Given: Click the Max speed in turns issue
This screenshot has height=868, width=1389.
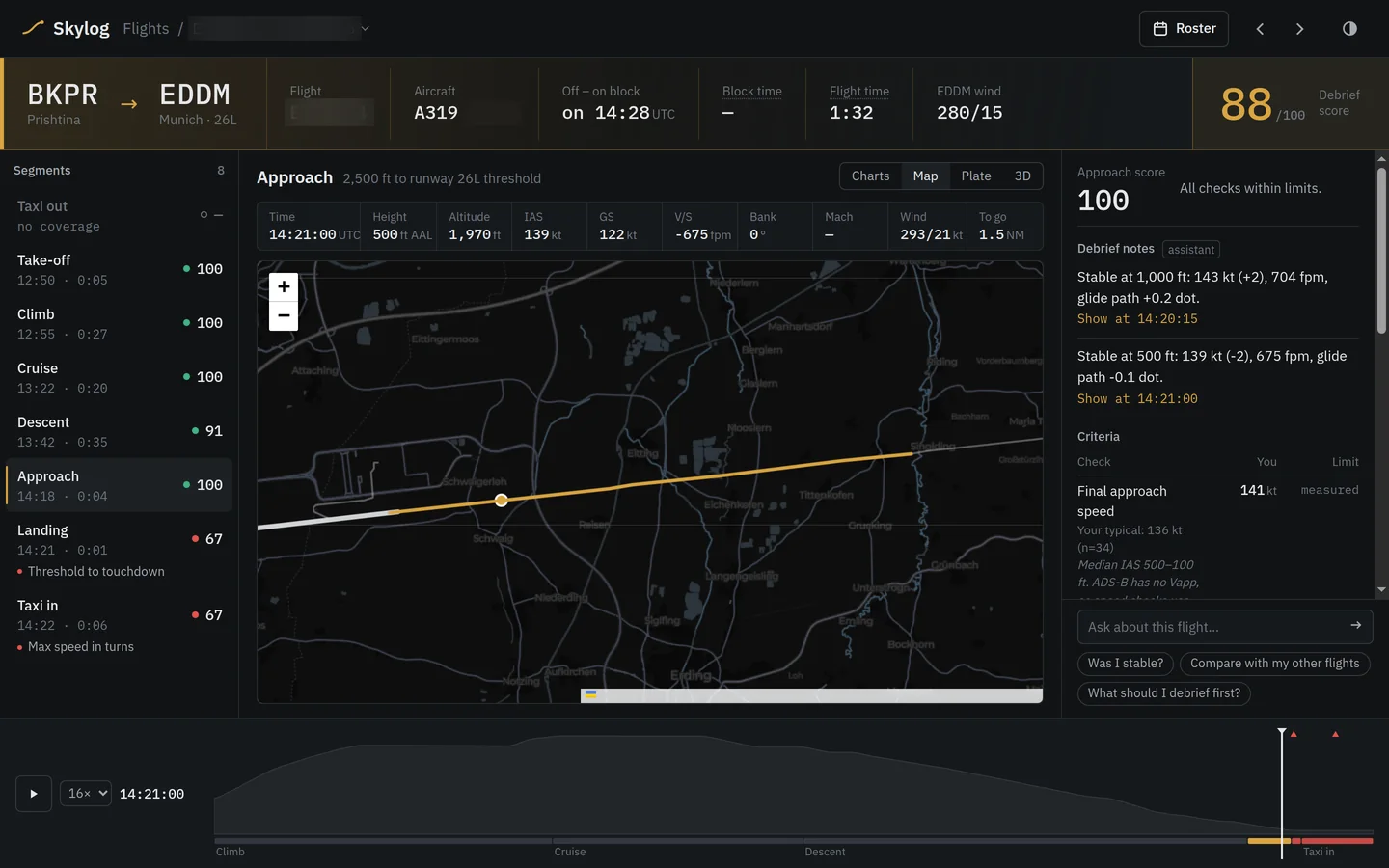Looking at the screenshot, I should click(81, 647).
